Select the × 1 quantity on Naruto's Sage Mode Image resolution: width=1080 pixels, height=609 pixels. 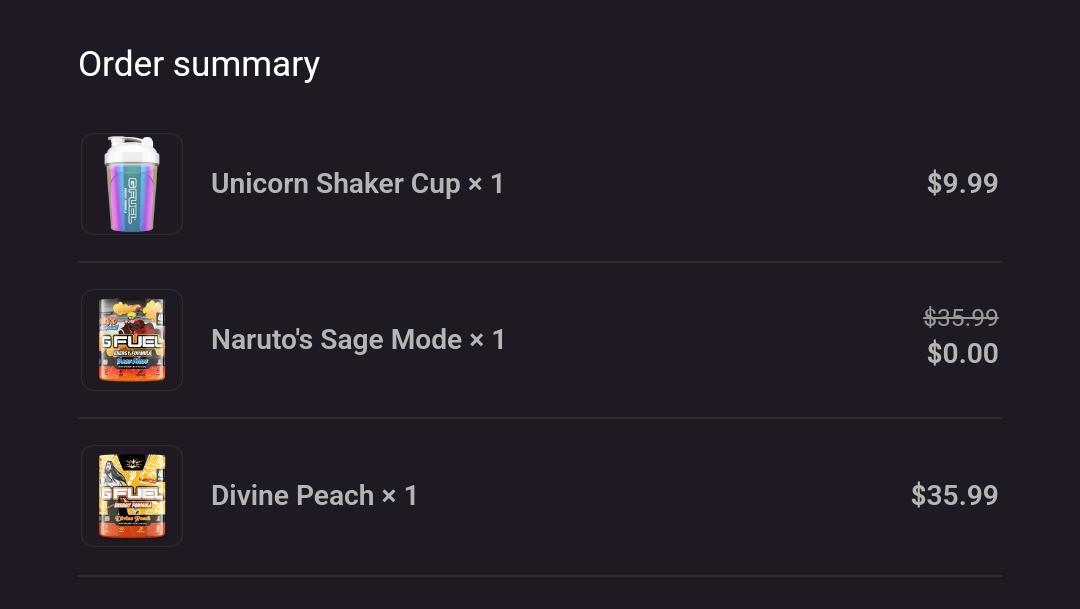[490, 339]
